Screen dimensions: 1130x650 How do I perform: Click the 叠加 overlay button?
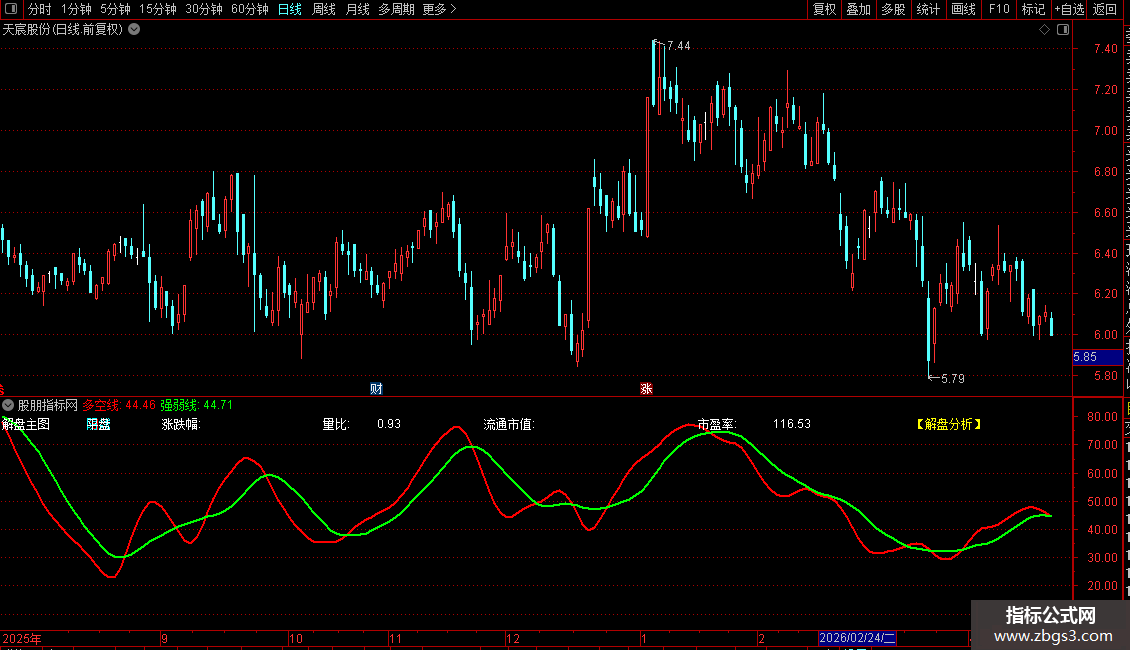[x=859, y=9]
